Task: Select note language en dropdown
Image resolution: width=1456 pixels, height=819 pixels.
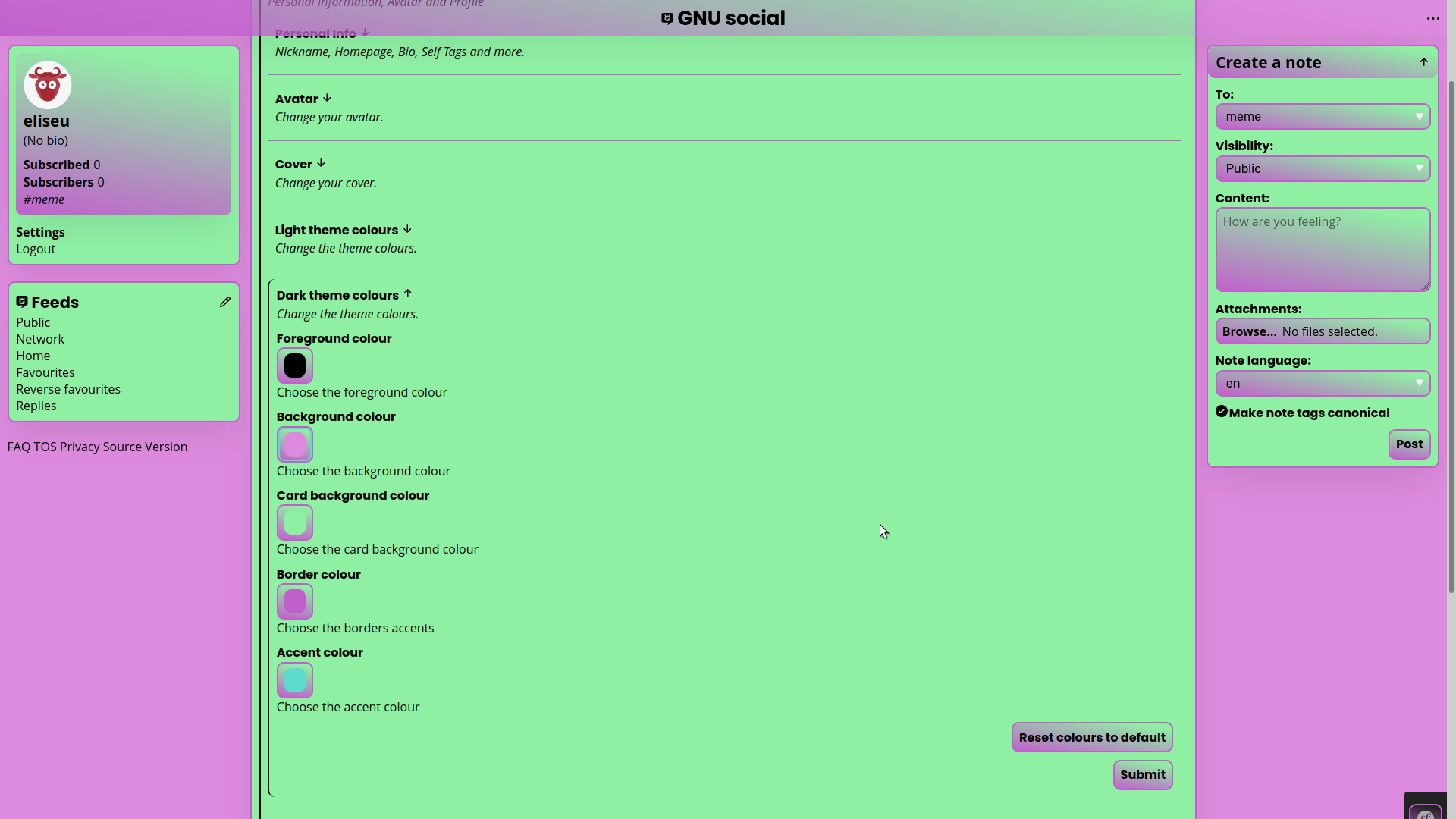Action: click(1322, 383)
